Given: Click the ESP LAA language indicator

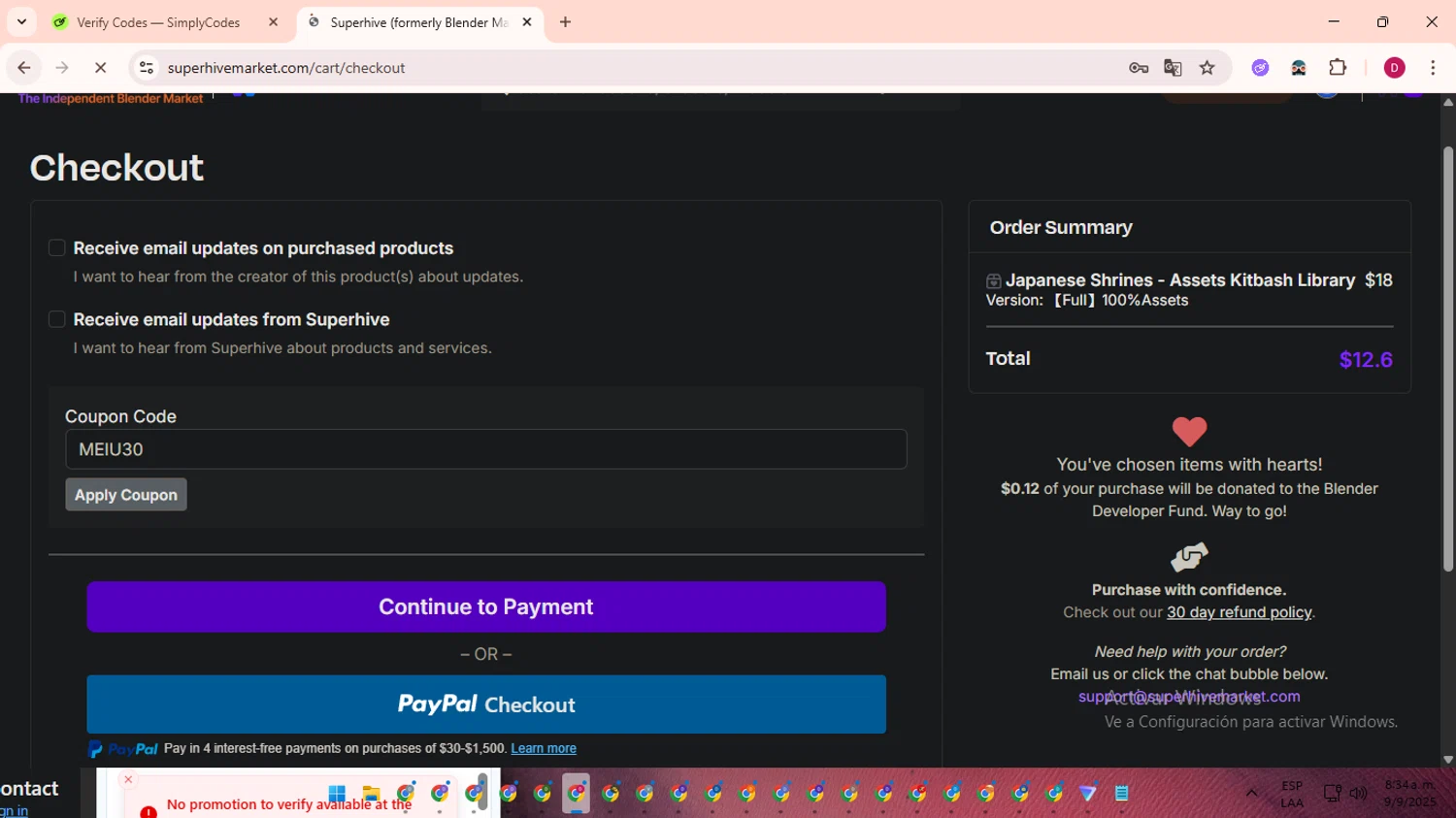Looking at the screenshot, I should [x=1292, y=794].
